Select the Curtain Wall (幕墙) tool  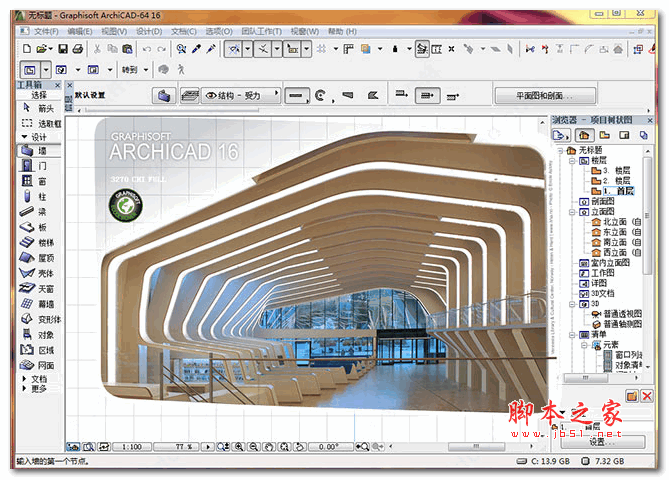[x=39, y=304]
